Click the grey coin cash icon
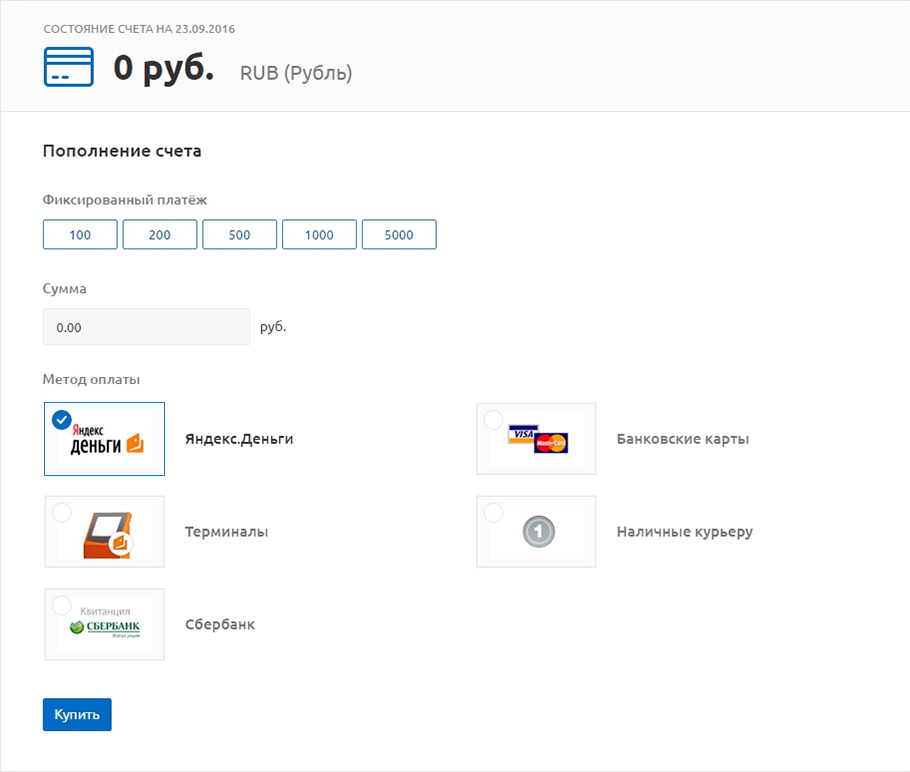This screenshot has width=910, height=772. (x=538, y=533)
